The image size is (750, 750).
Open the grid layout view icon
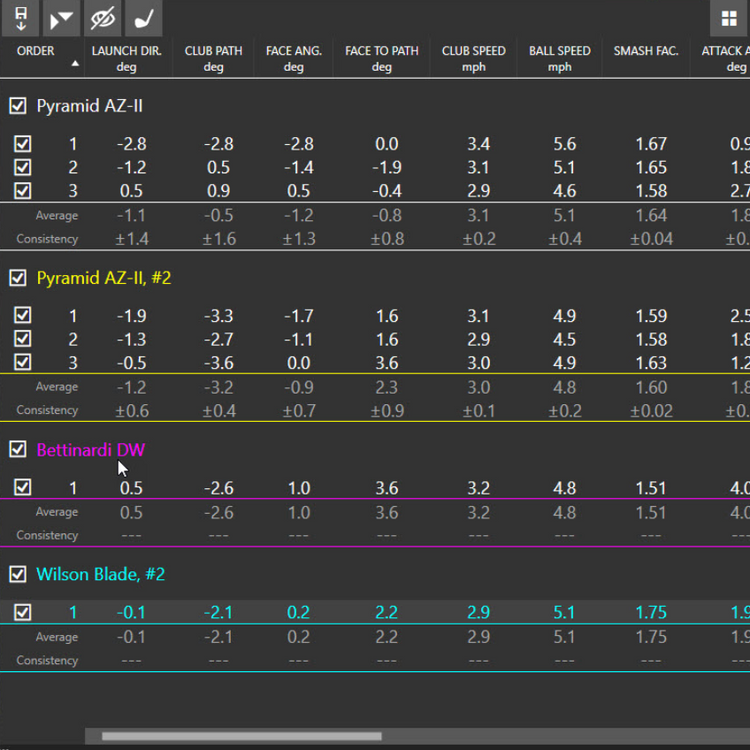[729, 19]
